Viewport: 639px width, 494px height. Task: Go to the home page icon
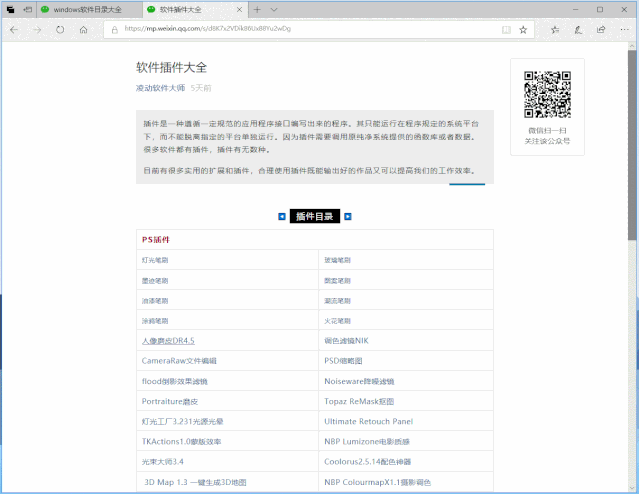pos(84,30)
